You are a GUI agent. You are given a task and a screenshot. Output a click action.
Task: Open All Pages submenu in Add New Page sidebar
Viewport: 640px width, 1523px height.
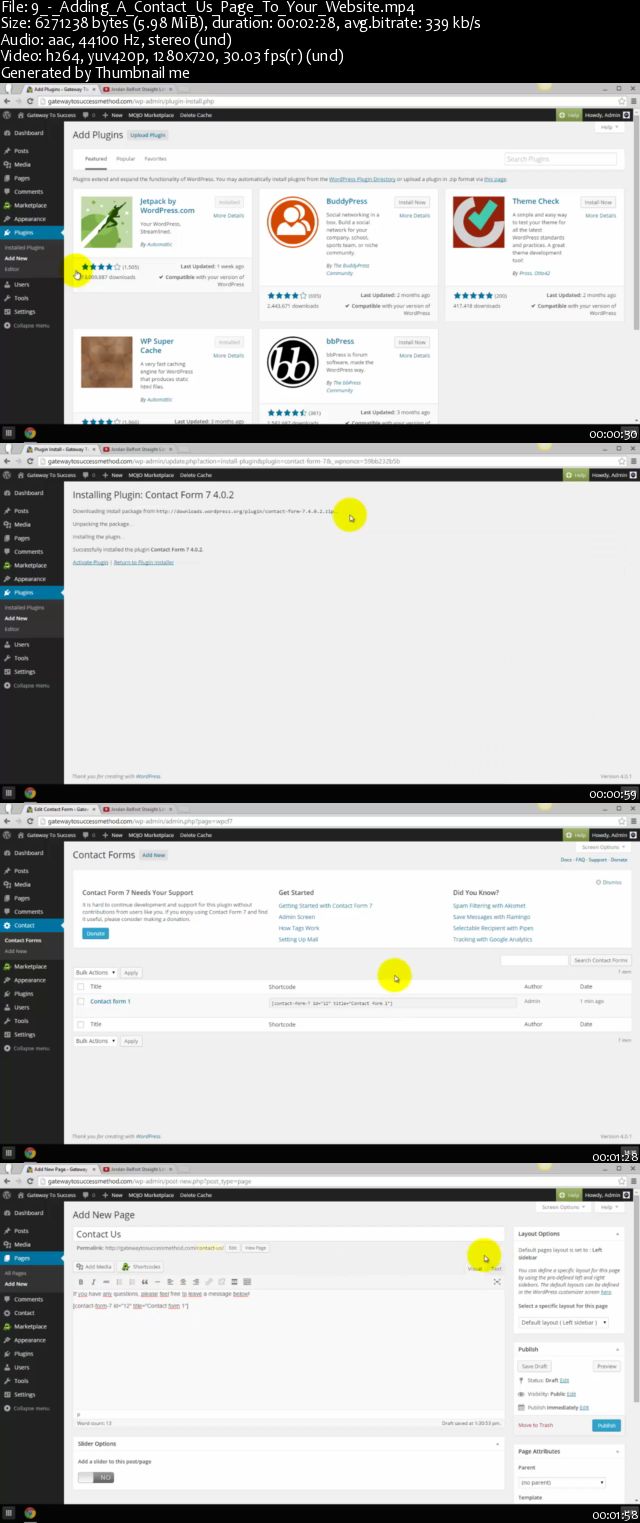[16, 1273]
